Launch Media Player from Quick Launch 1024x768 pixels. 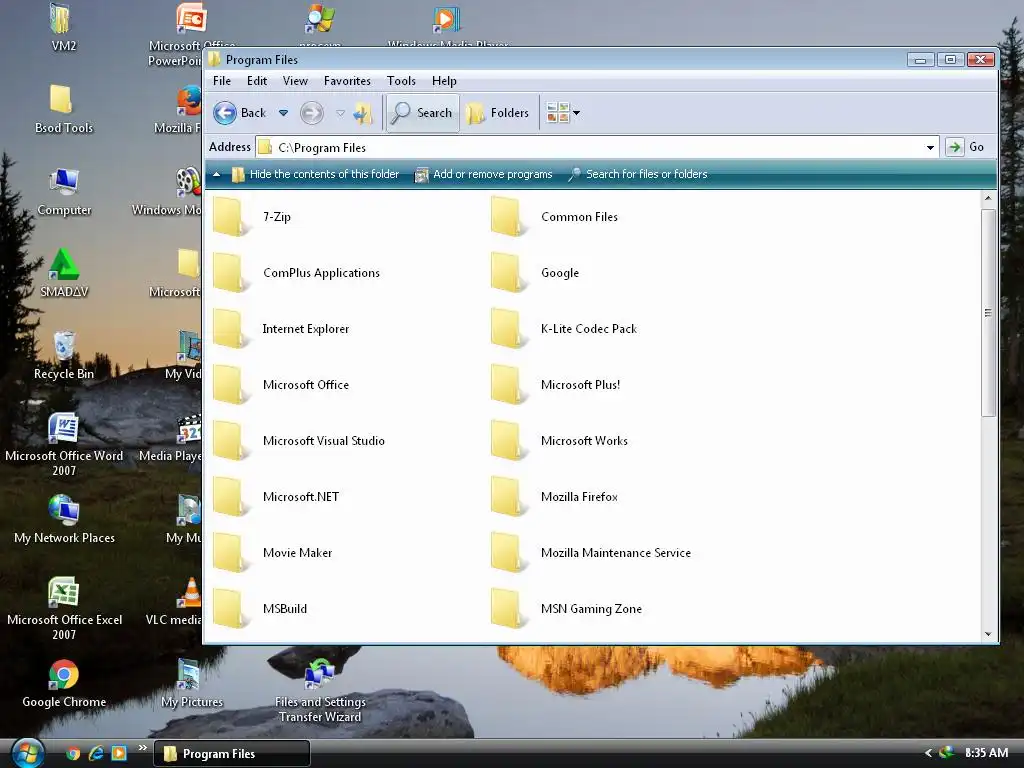[x=119, y=753]
